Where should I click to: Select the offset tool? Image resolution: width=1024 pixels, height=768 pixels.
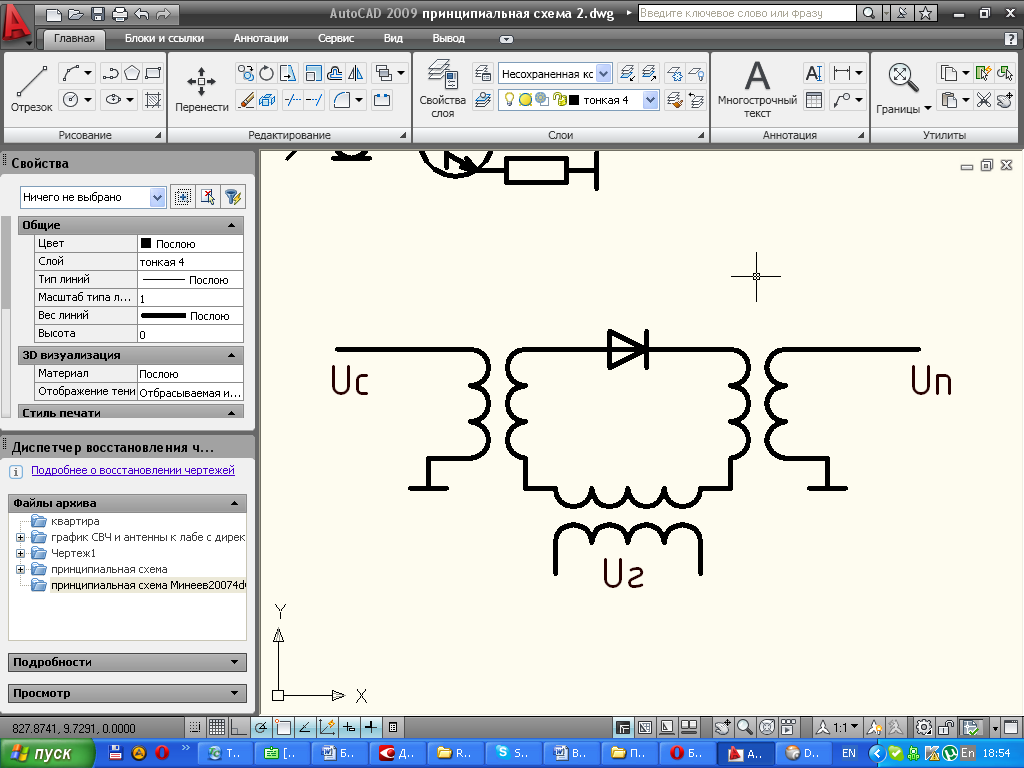pos(334,73)
